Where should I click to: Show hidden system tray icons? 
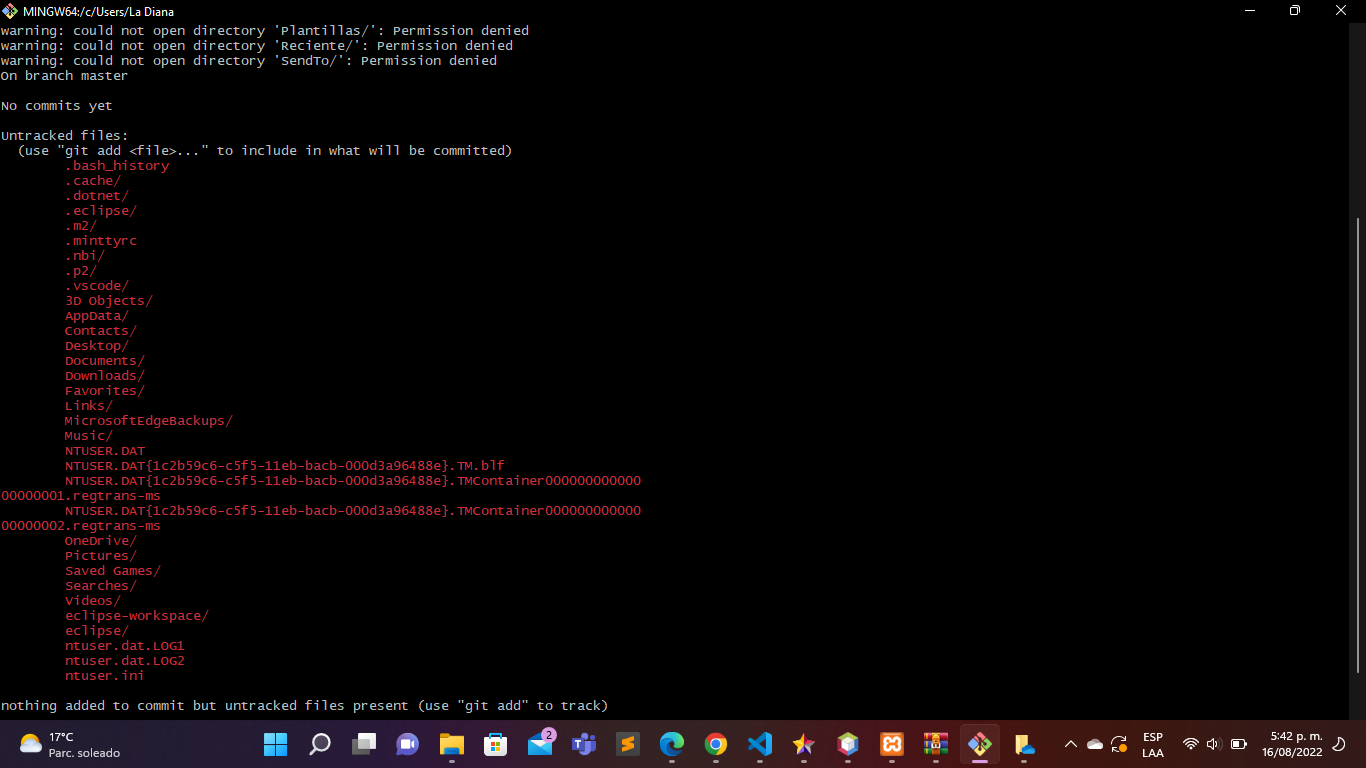click(x=1071, y=744)
